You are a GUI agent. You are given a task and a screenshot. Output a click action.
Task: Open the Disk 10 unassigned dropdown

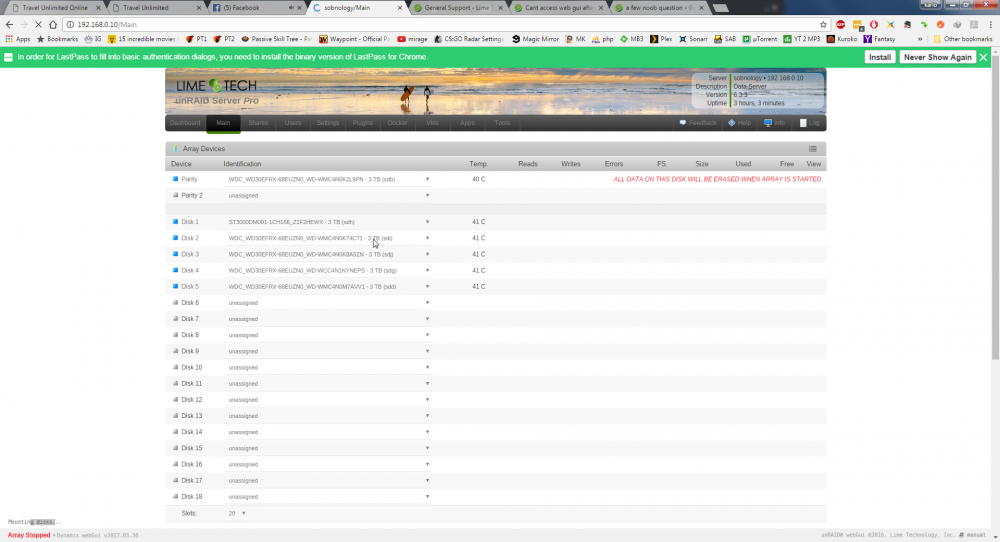tap(328, 367)
